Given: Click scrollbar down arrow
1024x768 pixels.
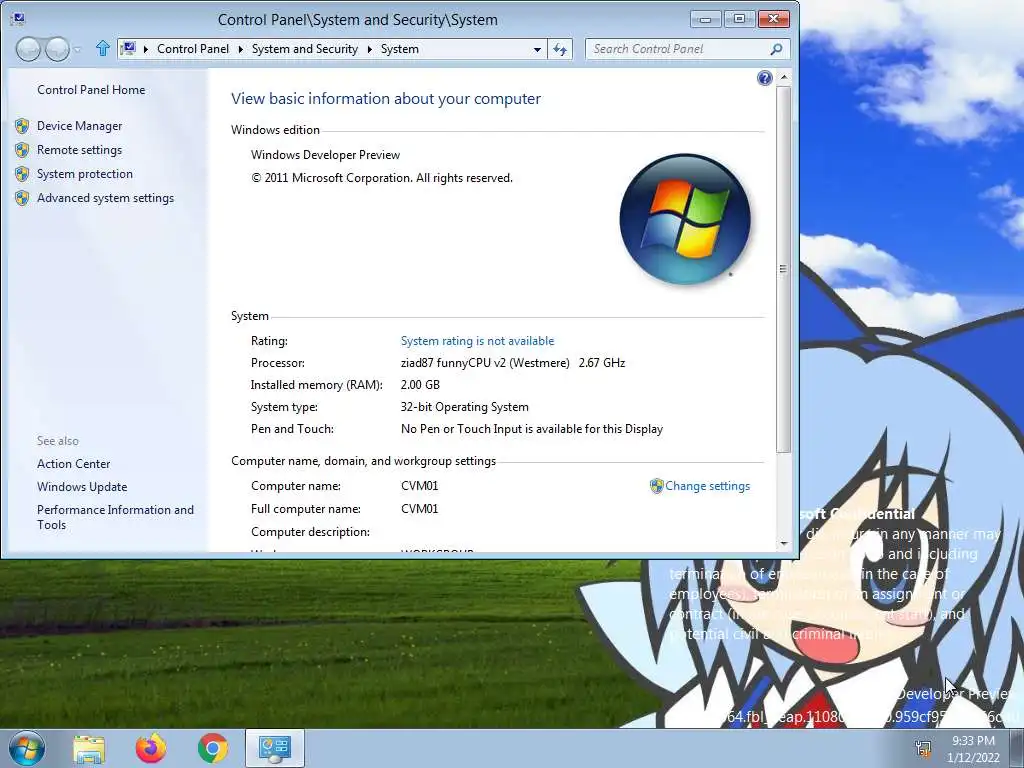Looking at the screenshot, I should (x=784, y=543).
